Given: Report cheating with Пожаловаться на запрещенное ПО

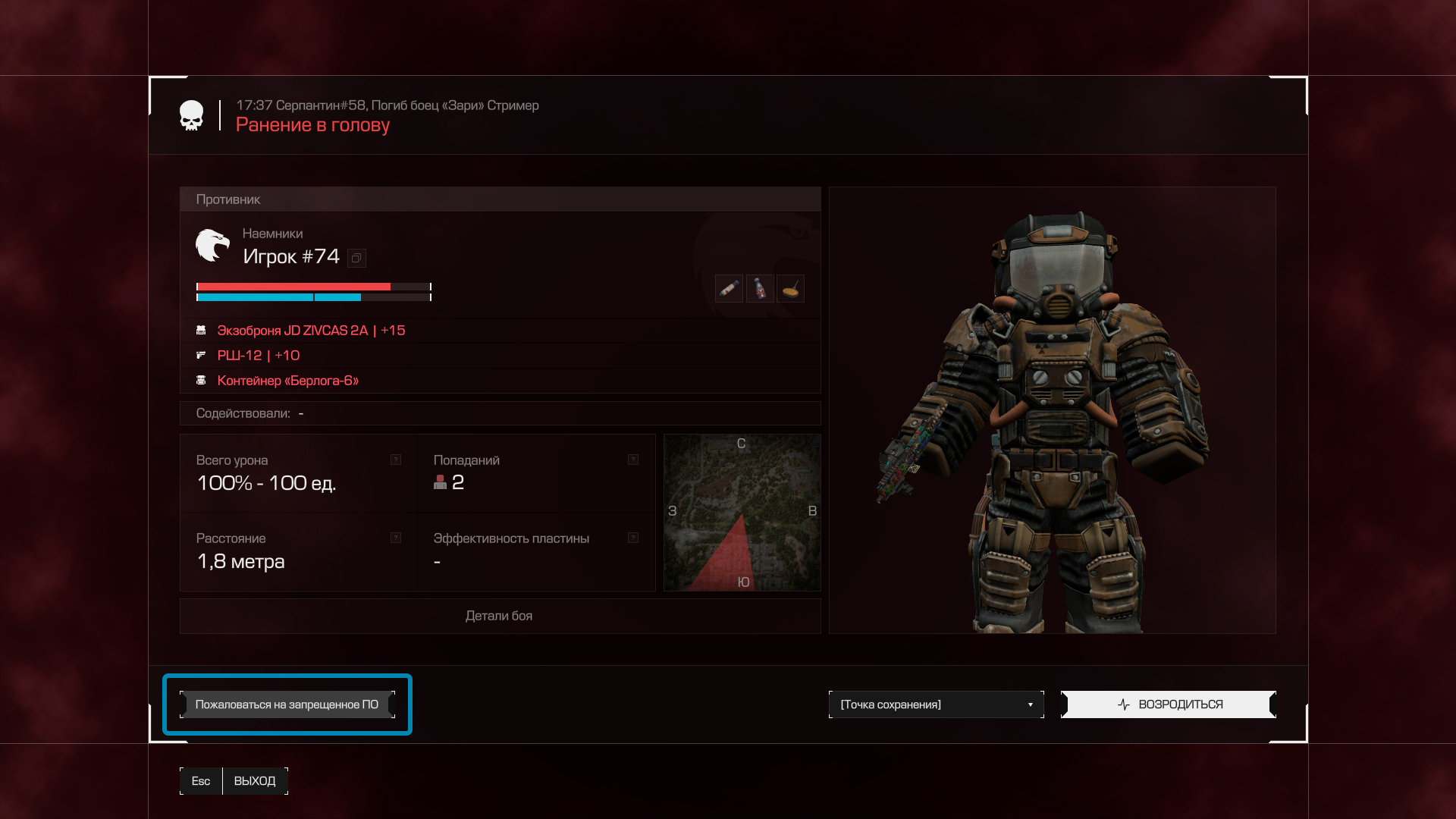Looking at the screenshot, I should [287, 704].
